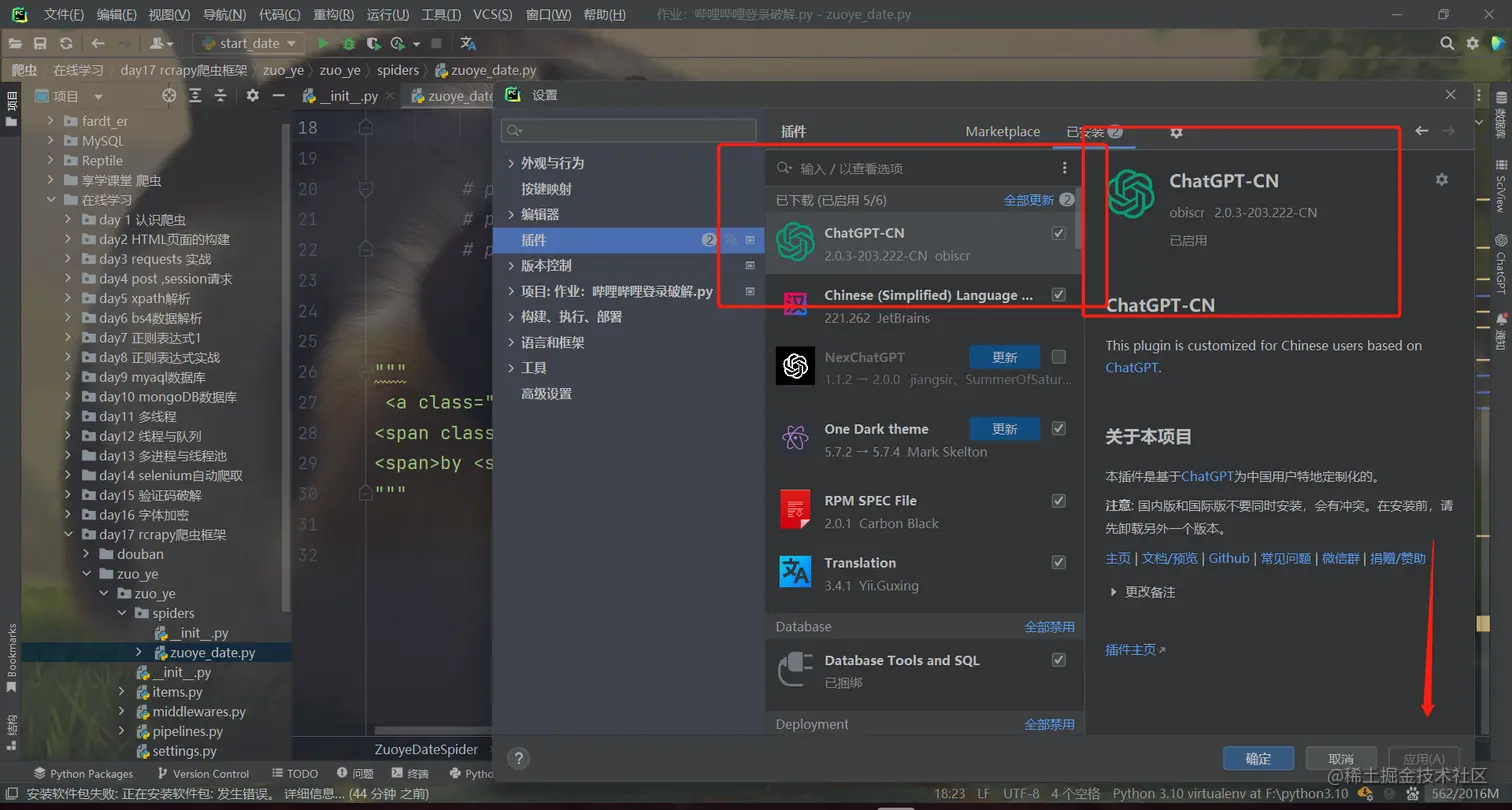Click the plugin search input field
Image resolution: width=1512 pixels, height=810 pixels.
(925, 168)
